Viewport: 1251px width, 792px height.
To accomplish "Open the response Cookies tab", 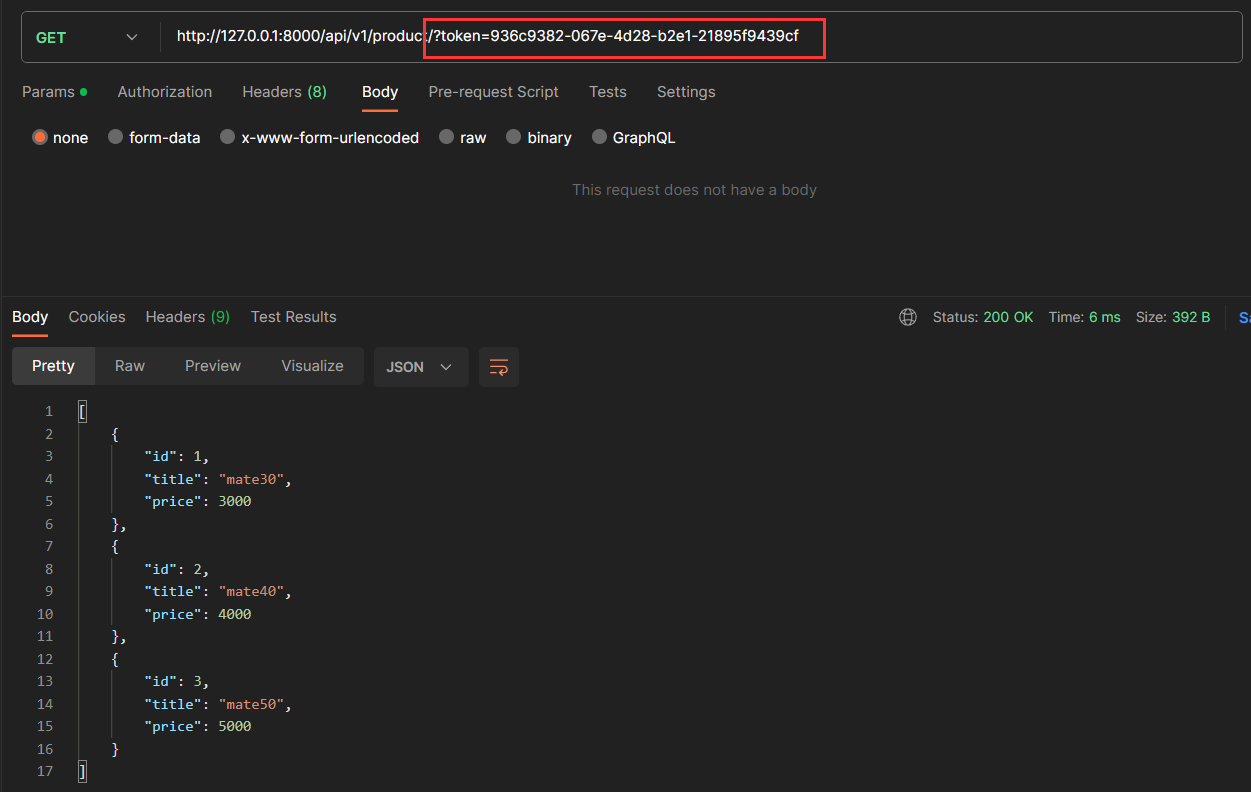I will click(97, 317).
